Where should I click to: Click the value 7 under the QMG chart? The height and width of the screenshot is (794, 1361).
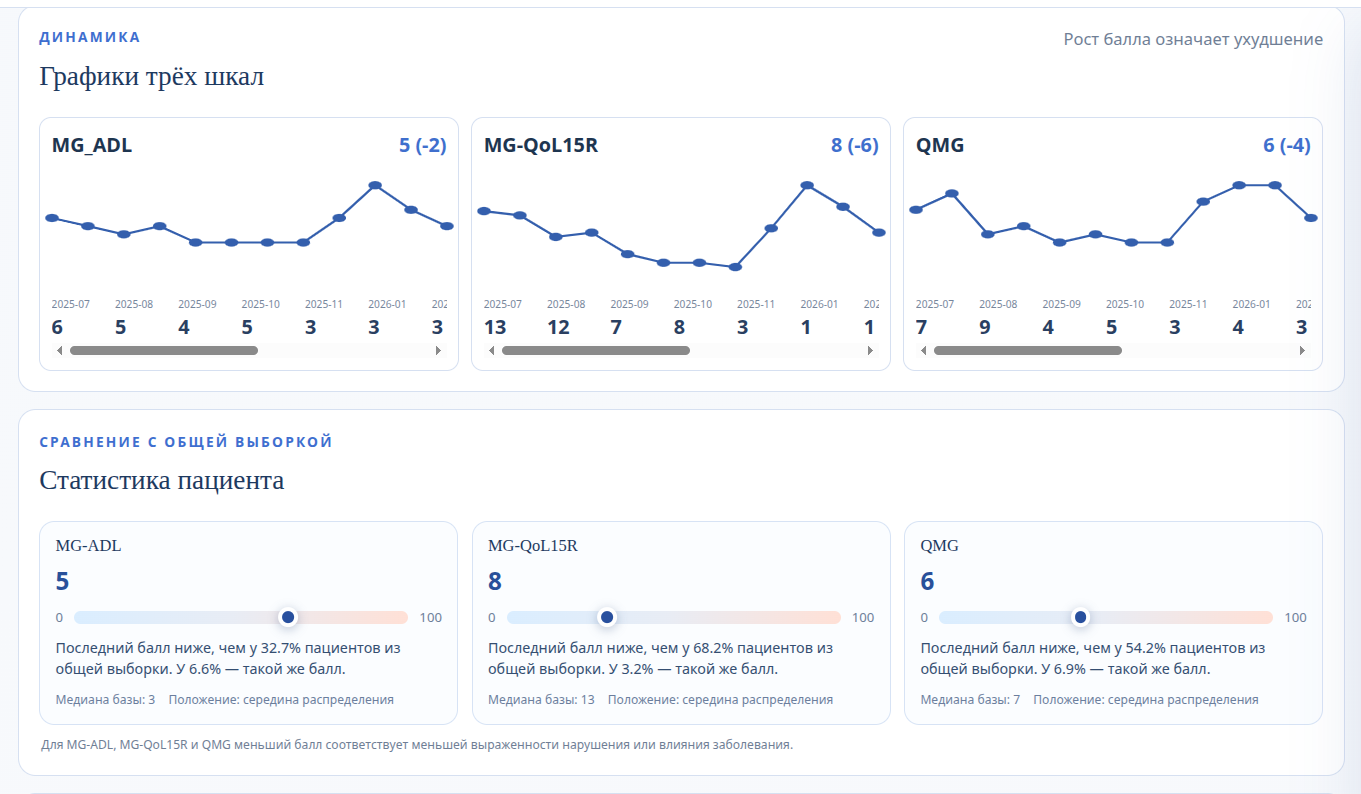tap(921, 327)
